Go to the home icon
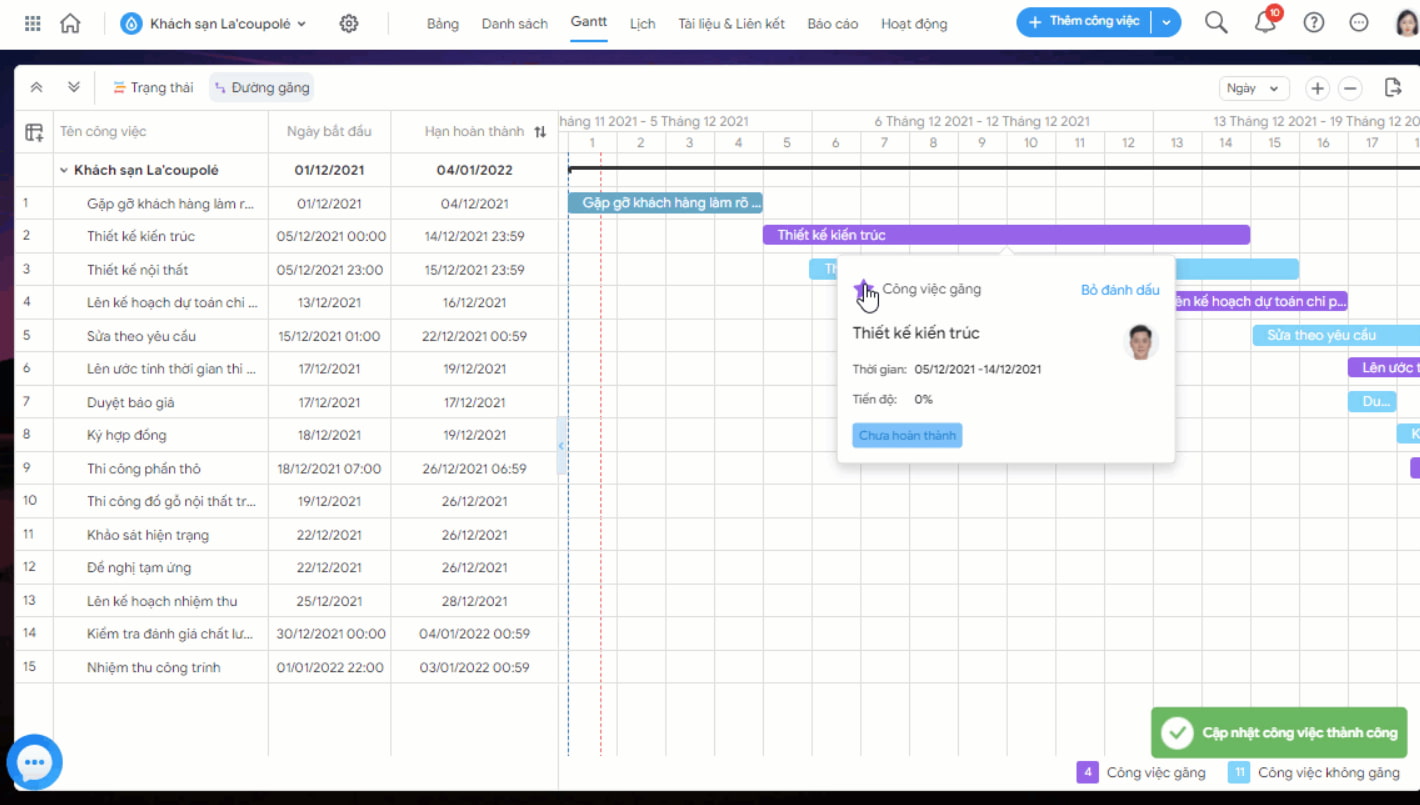 tap(70, 23)
